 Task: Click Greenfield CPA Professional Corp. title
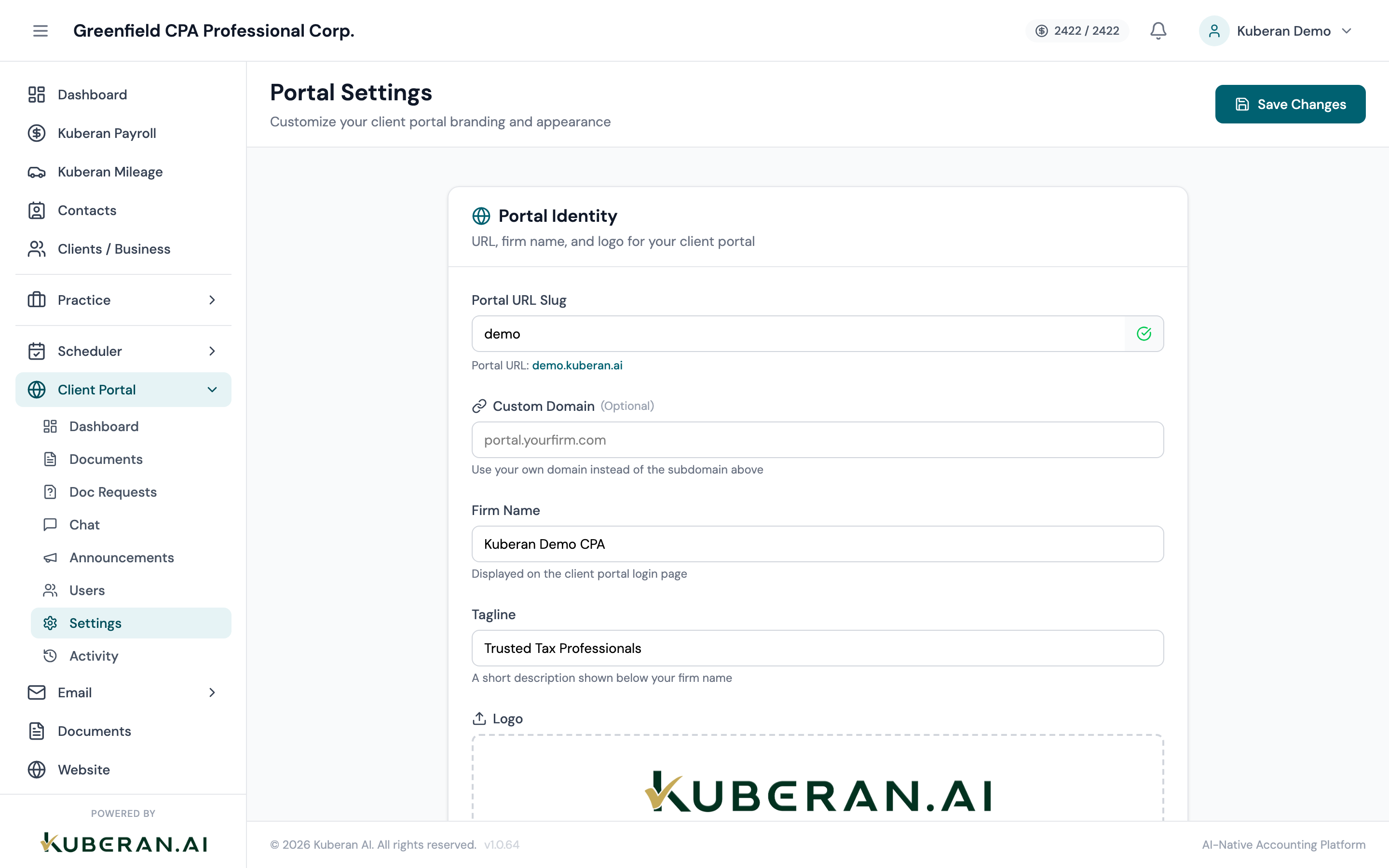214,30
